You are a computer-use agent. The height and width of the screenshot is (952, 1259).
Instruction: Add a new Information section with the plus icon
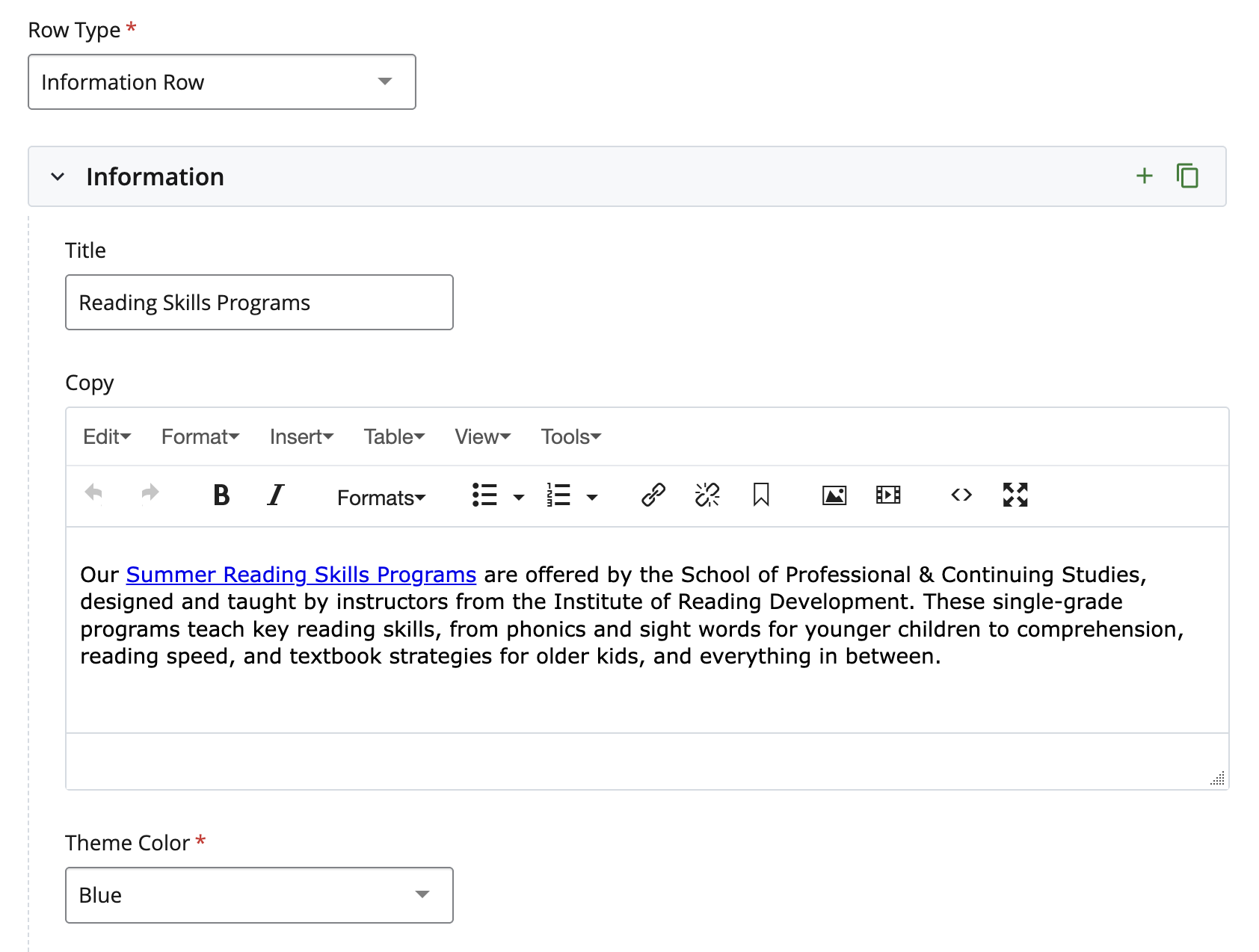click(x=1144, y=176)
